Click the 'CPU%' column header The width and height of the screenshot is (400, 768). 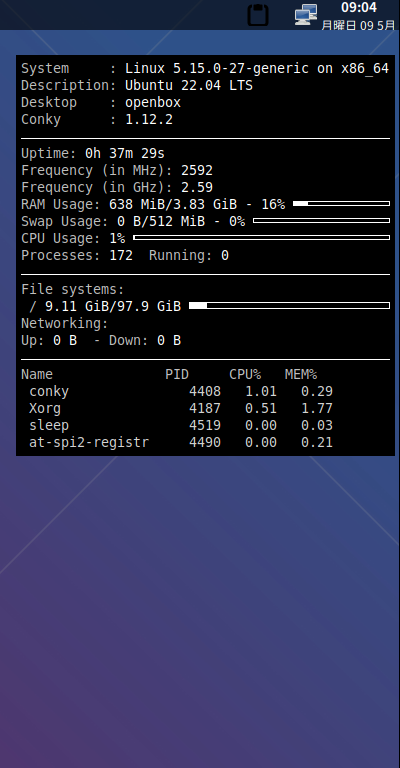click(245, 375)
